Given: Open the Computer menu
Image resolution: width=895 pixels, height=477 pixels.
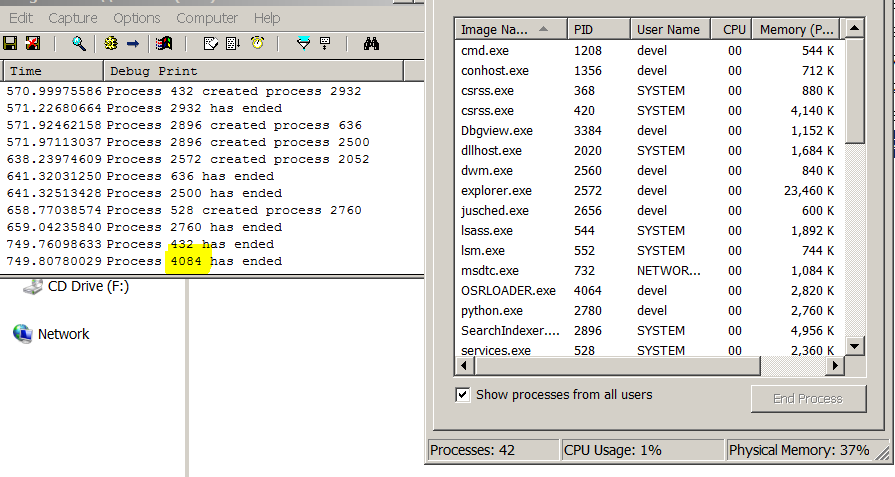Looking at the screenshot, I should pos(207,18).
